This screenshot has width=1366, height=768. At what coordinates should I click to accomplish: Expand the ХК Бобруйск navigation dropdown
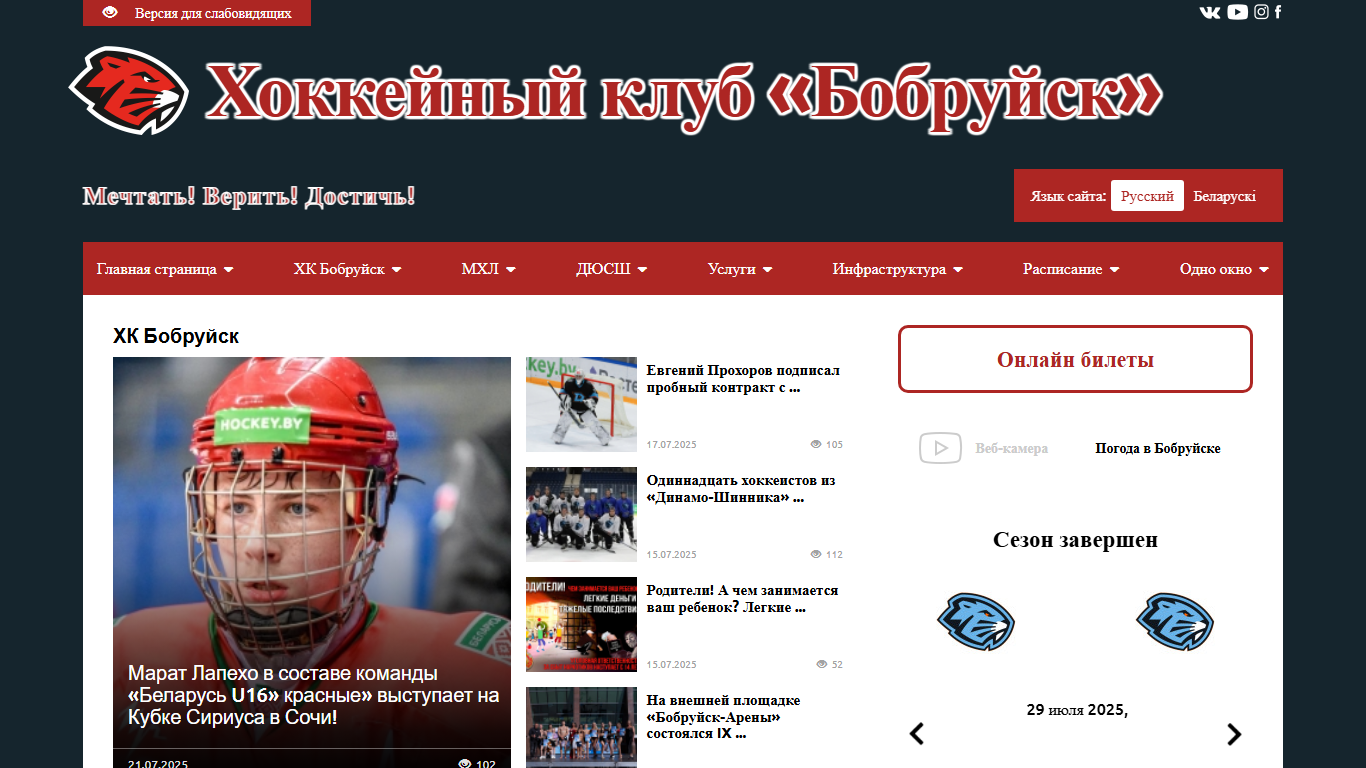[347, 269]
